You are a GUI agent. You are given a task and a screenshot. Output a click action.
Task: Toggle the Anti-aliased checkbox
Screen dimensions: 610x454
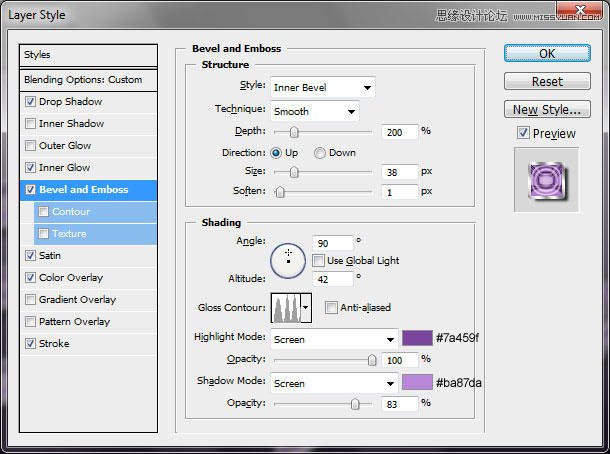point(331,307)
